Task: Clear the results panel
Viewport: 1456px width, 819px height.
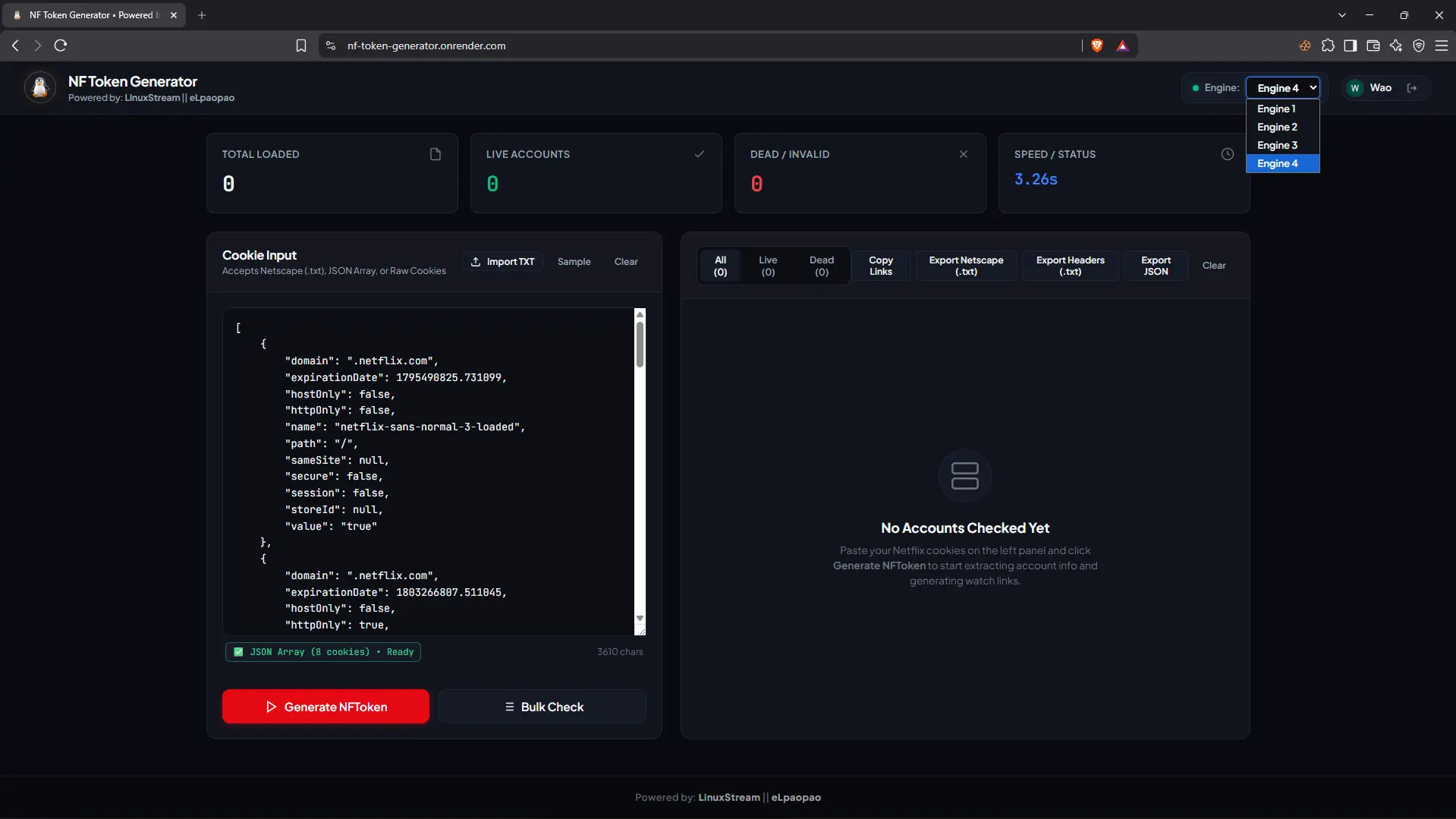Action: (1214, 266)
